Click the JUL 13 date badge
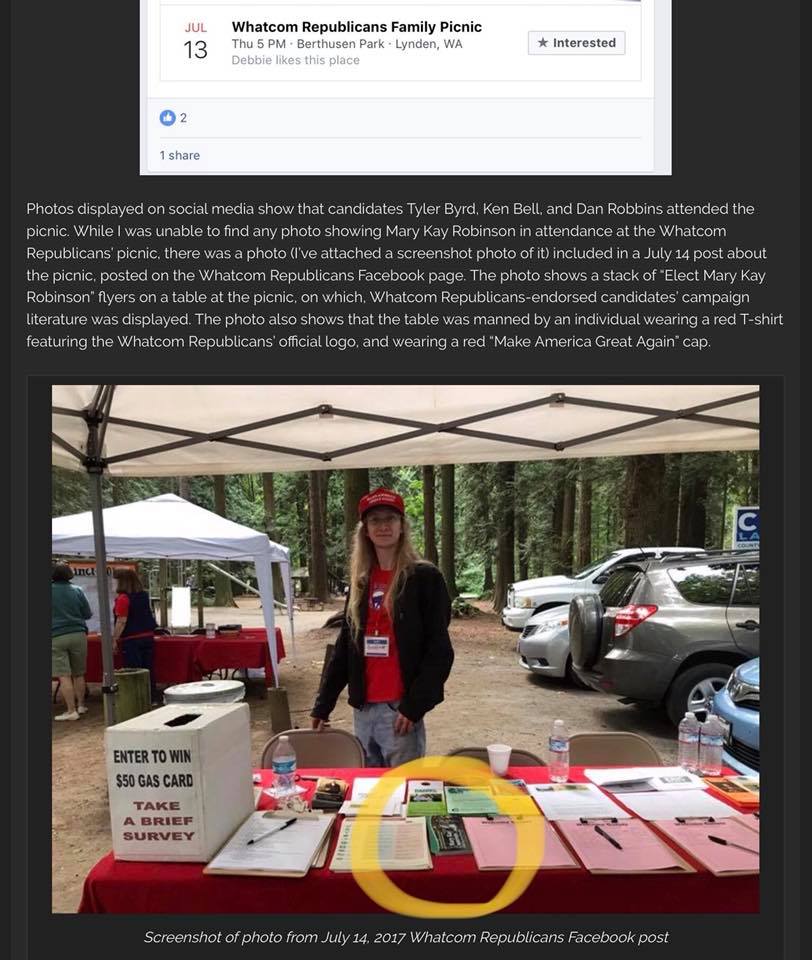The height and width of the screenshot is (960, 812). click(195, 42)
